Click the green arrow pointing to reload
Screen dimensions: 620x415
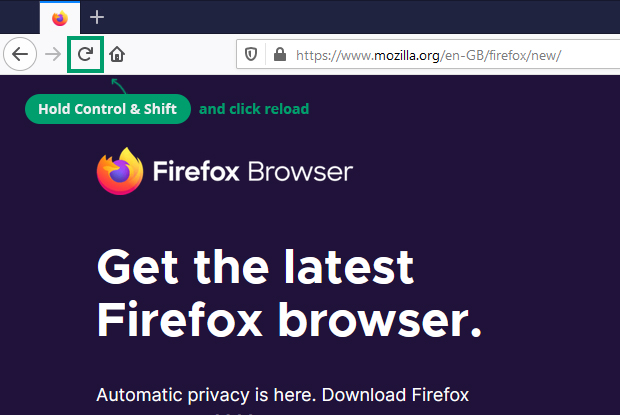[x=119, y=86]
